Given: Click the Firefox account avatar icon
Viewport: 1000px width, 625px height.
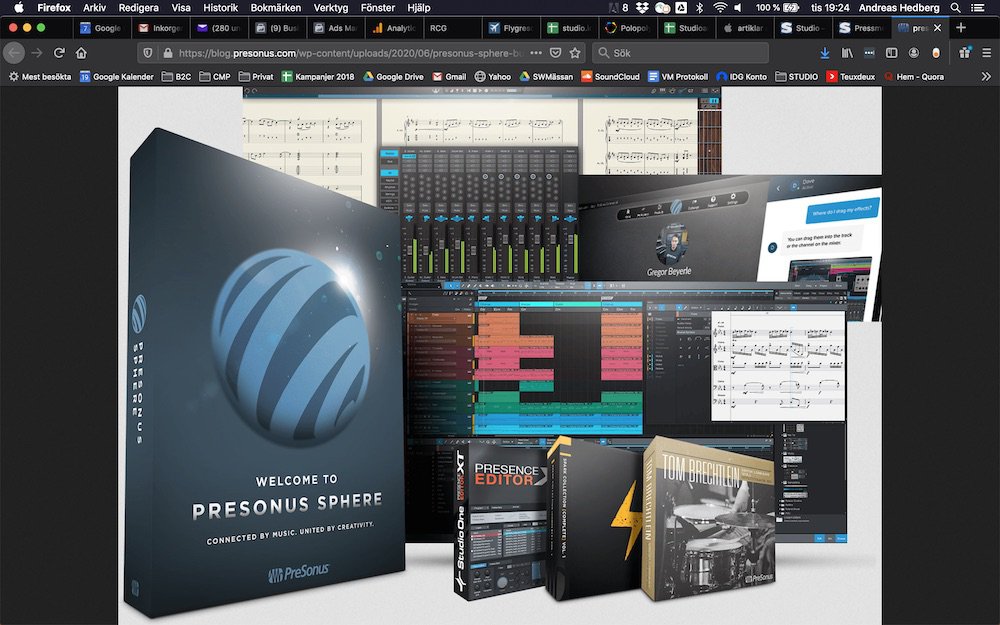Looking at the screenshot, I should click(x=913, y=52).
